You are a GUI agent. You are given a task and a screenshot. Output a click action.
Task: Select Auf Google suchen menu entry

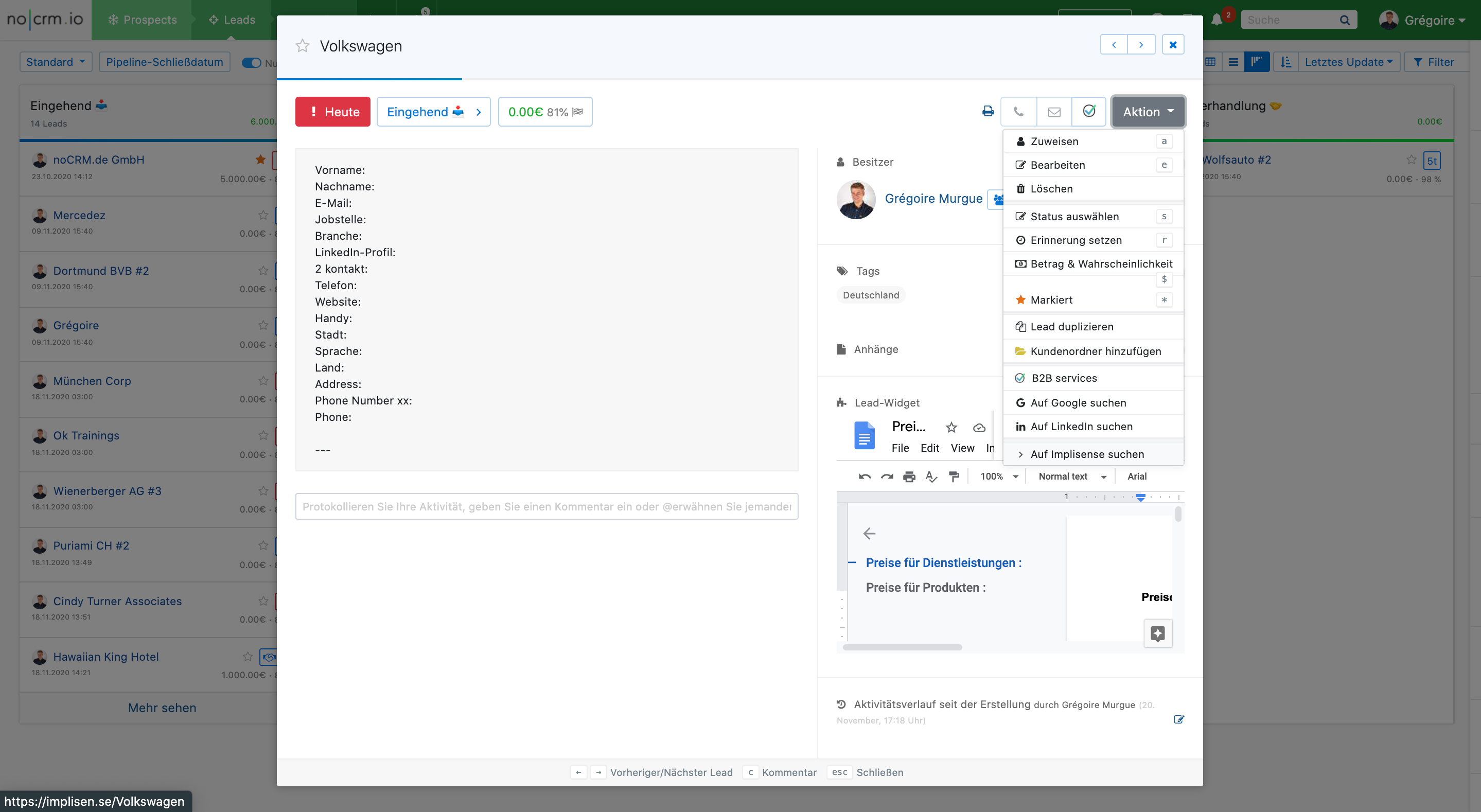(1093, 402)
